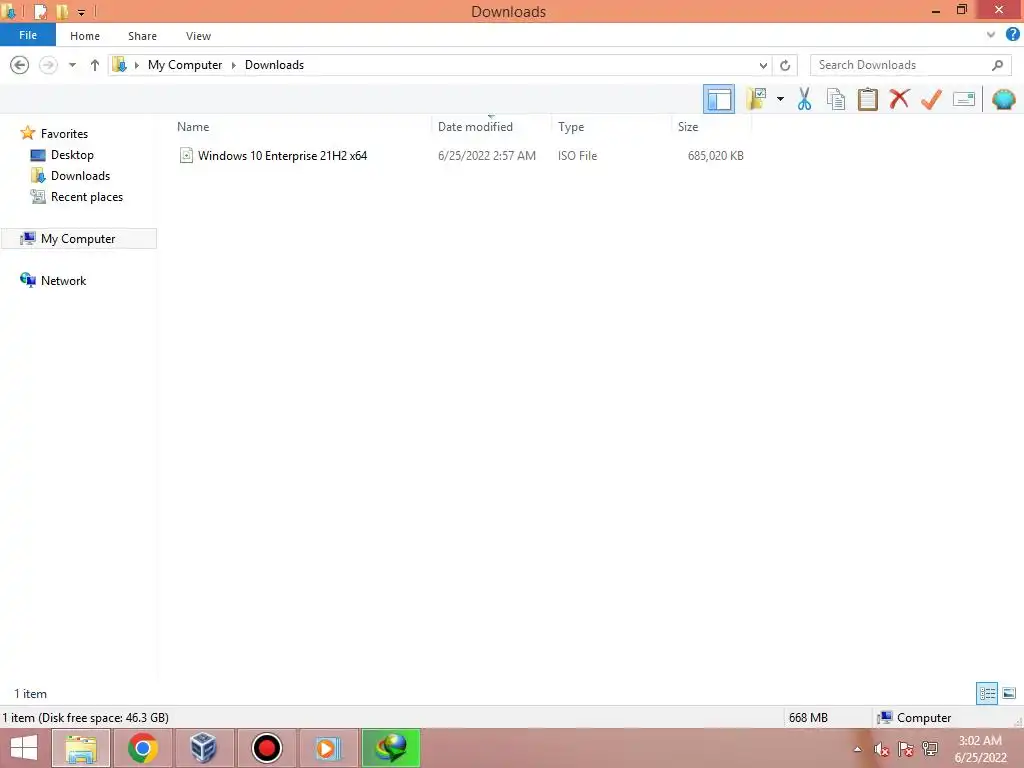Open Customize Quick Access Toolbar dropdown
This screenshot has width=1024, height=768.
[x=81, y=12]
